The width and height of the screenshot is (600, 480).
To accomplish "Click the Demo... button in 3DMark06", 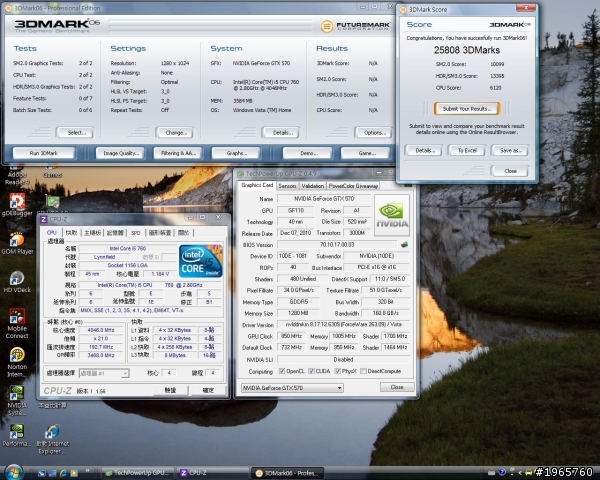I will coord(308,153).
